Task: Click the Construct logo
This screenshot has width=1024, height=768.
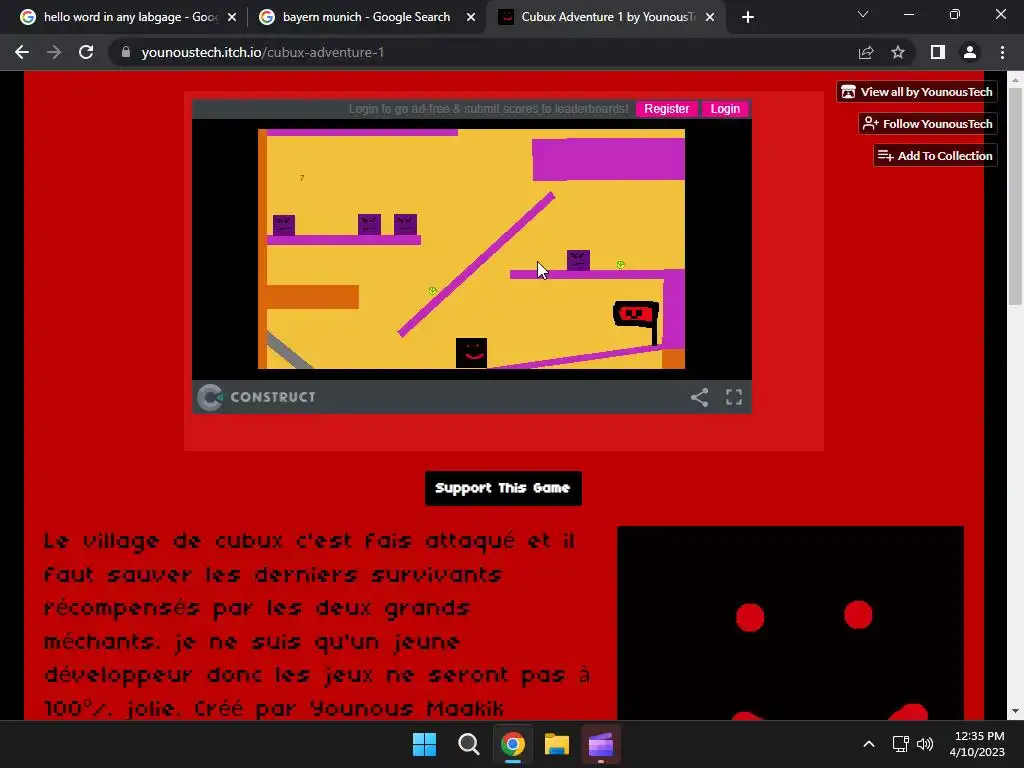Action: click(x=257, y=397)
